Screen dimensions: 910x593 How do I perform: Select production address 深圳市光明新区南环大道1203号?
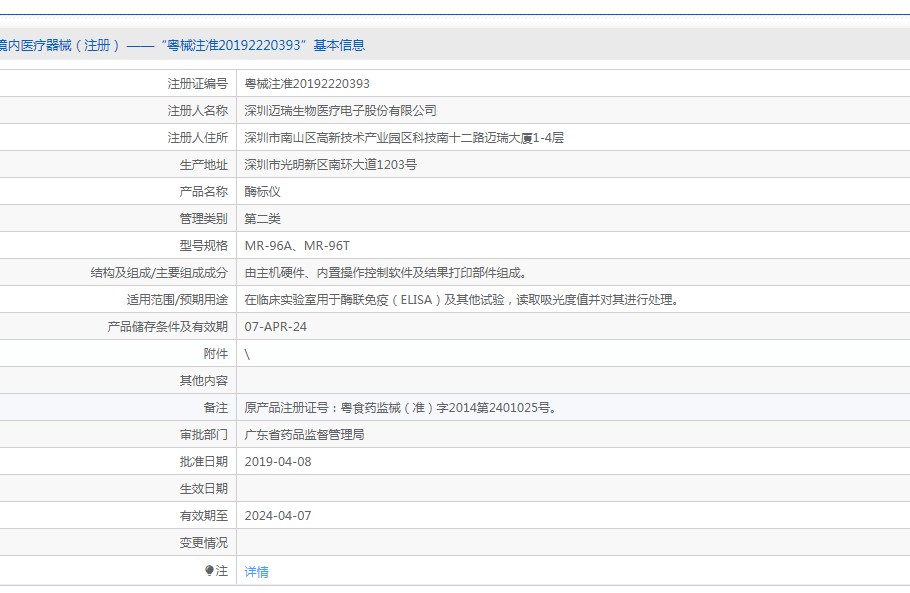(x=330, y=165)
